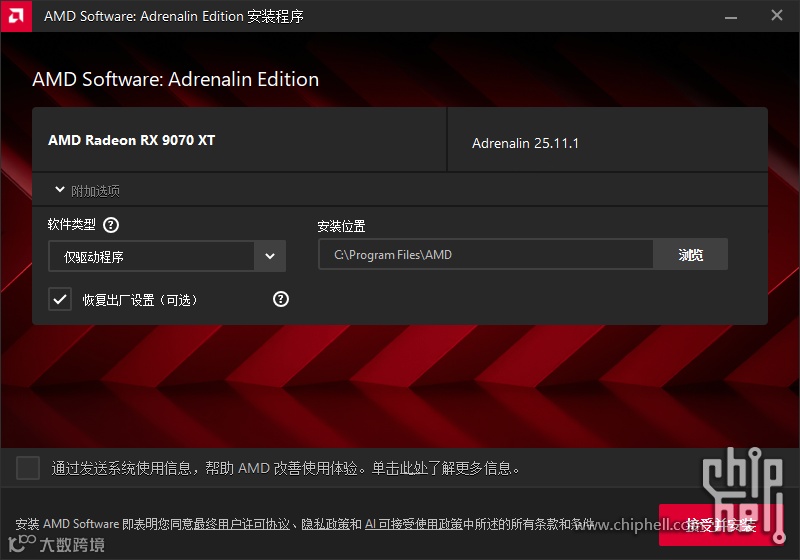Click the Adrenalin 25.11.1 version text

(x=526, y=143)
